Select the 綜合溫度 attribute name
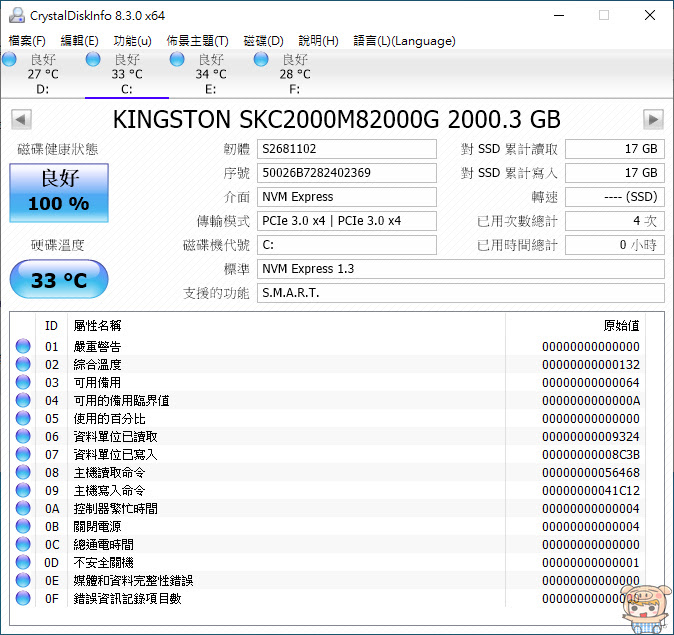 click(97, 365)
